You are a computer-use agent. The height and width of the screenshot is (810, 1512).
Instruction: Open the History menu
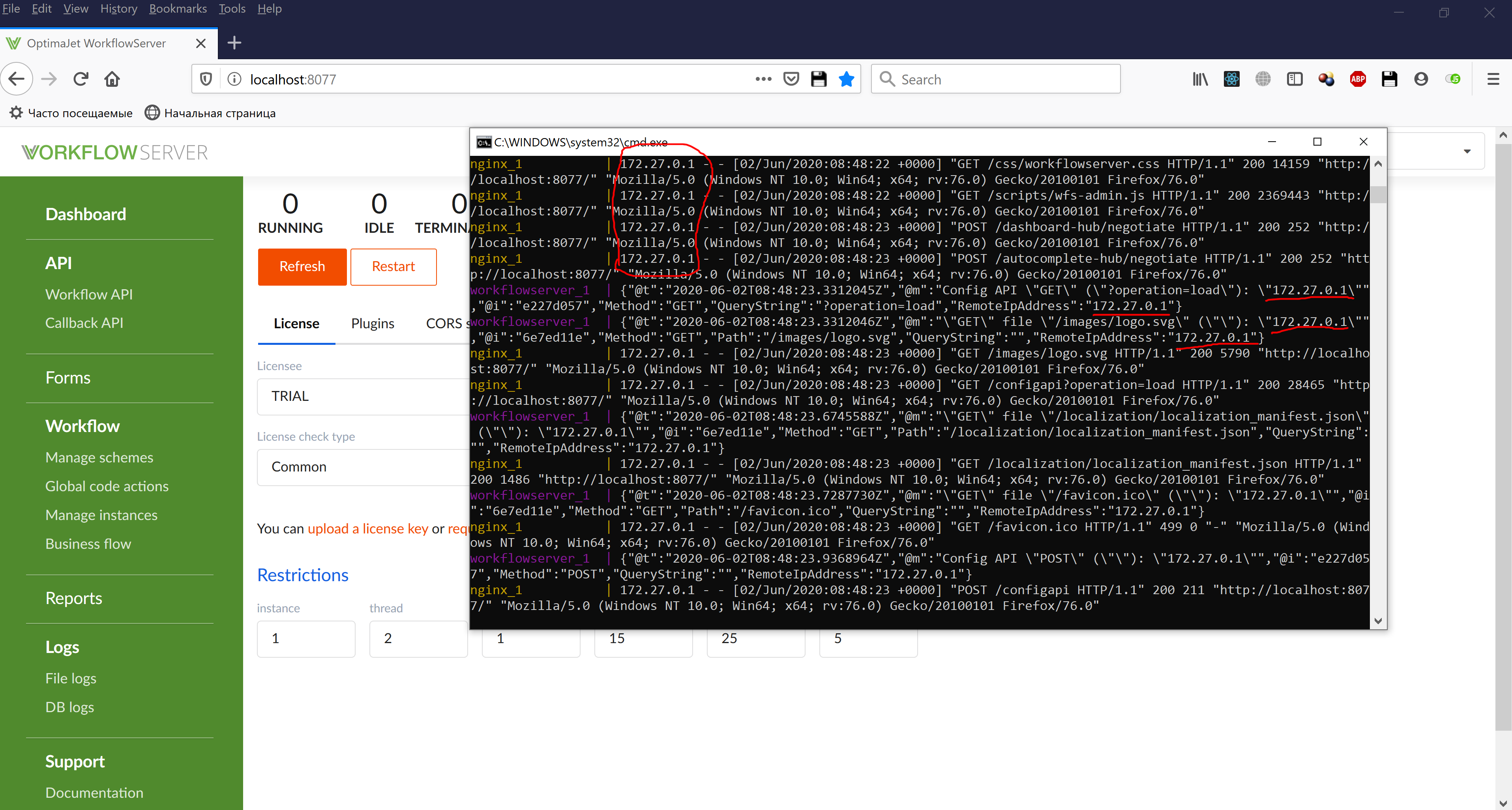coord(118,9)
